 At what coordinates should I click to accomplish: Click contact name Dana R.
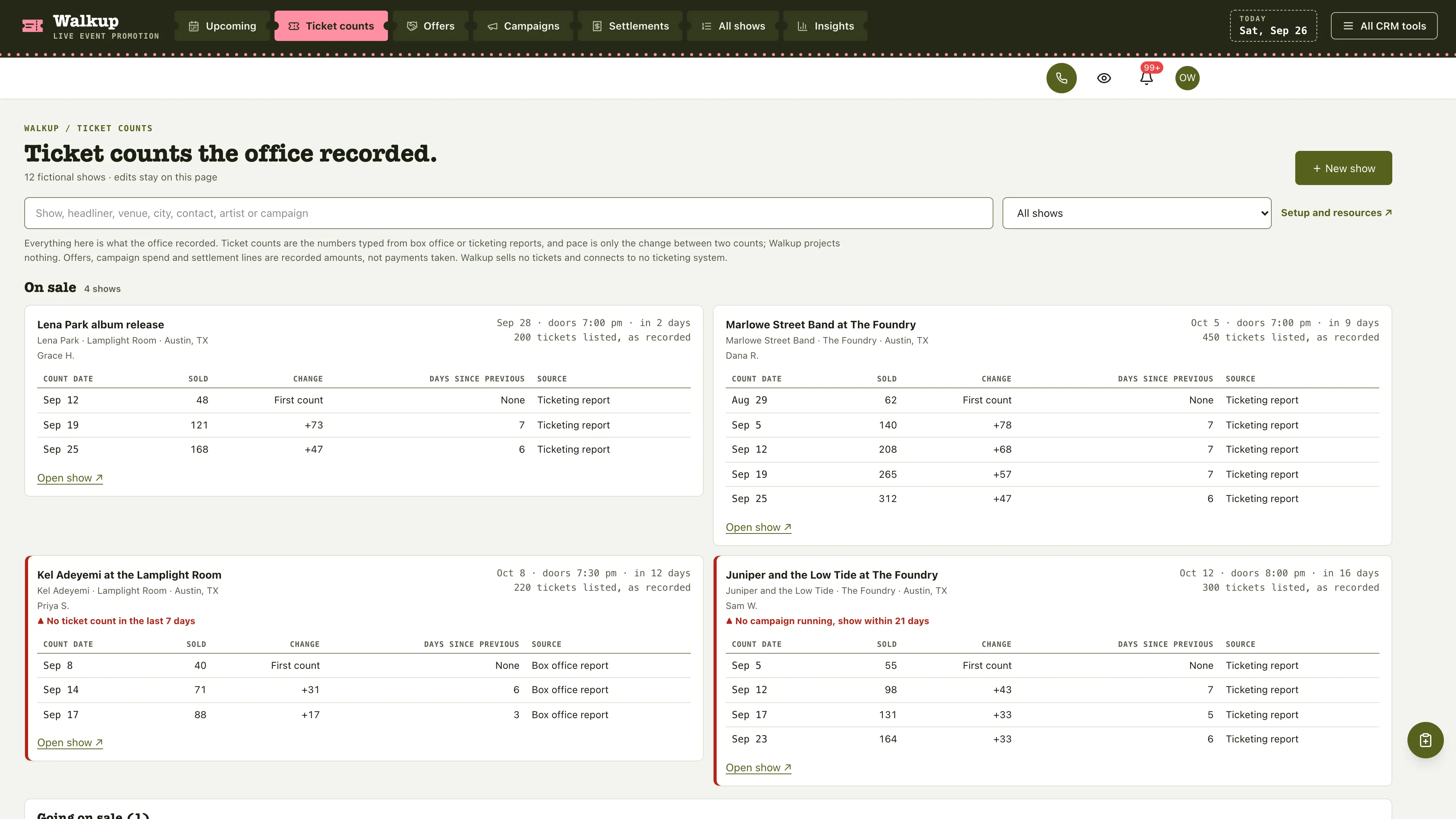(x=742, y=356)
